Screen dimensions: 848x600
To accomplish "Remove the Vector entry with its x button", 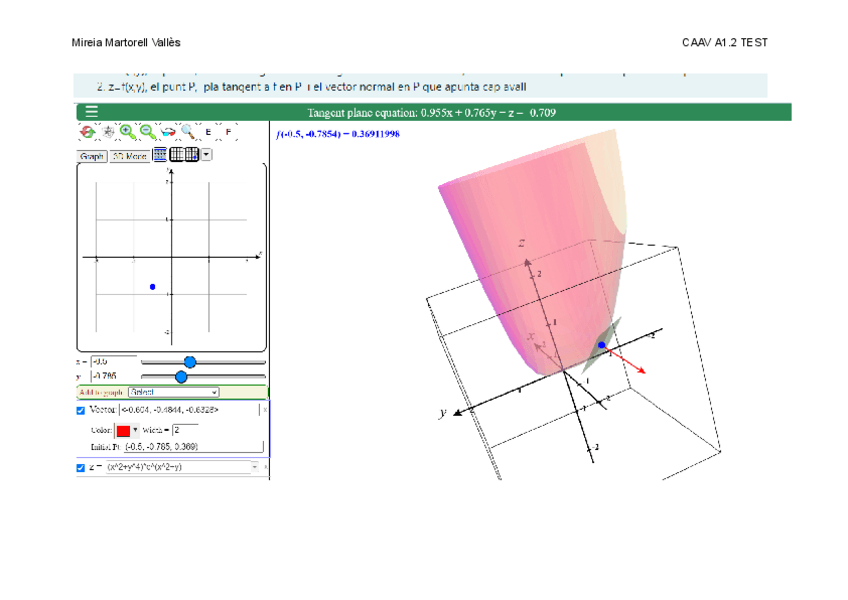I will point(264,410).
